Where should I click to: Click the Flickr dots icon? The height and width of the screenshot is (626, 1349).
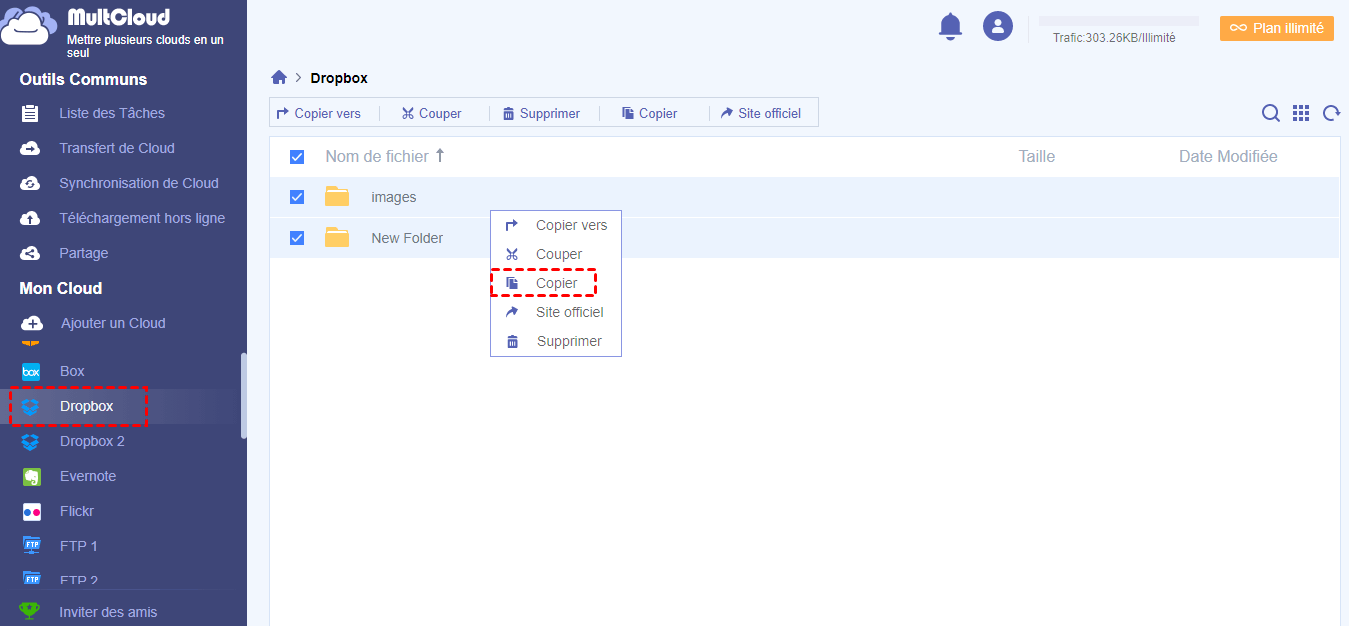coord(31,511)
